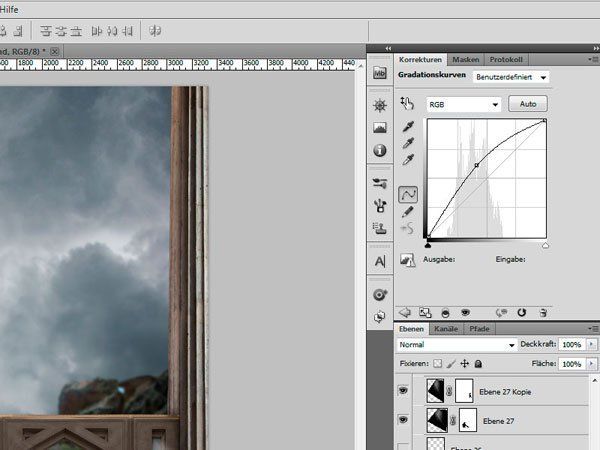The image size is (600, 450).
Task: Open the RGB channel dropdown
Action: [463, 104]
